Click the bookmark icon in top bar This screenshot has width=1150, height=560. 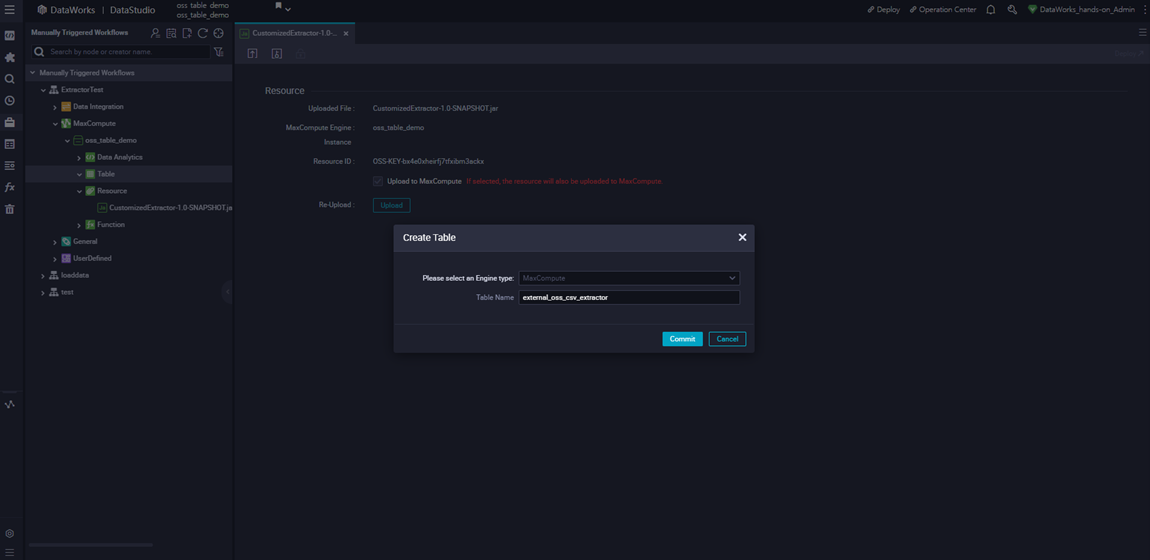[279, 6]
